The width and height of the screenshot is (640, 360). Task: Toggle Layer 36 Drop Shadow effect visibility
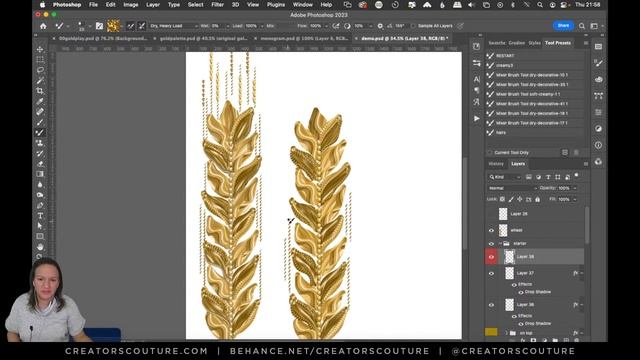[x=521, y=324]
